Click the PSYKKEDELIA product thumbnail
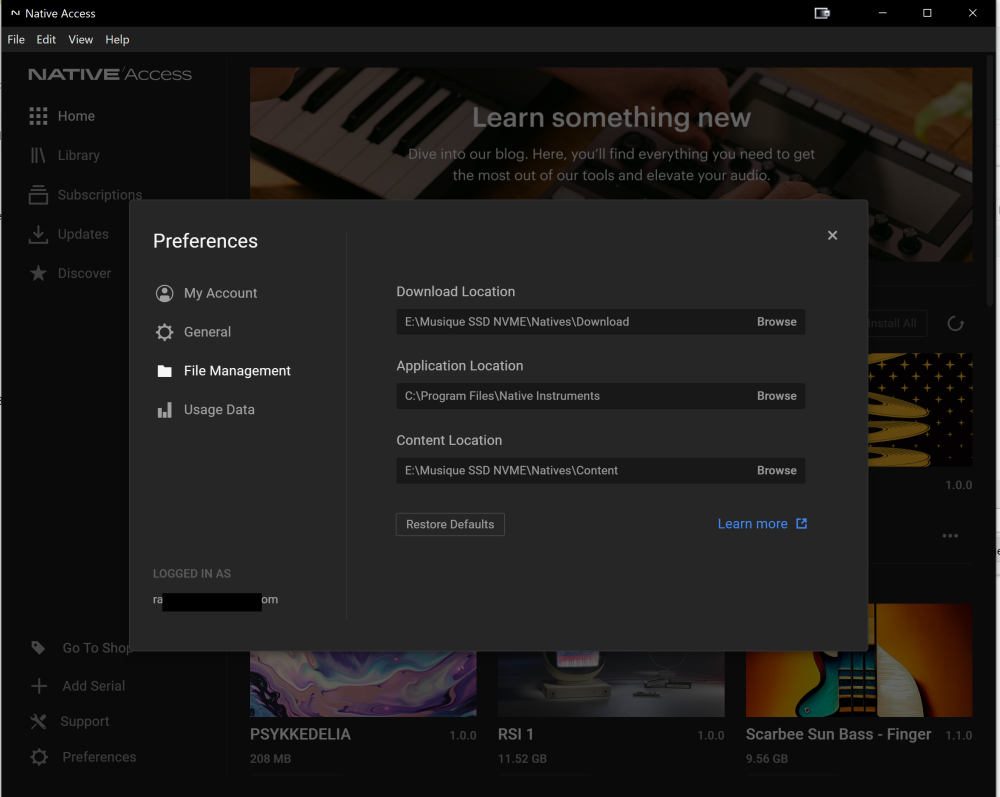The image size is (1000, 797). pos(363,684)
